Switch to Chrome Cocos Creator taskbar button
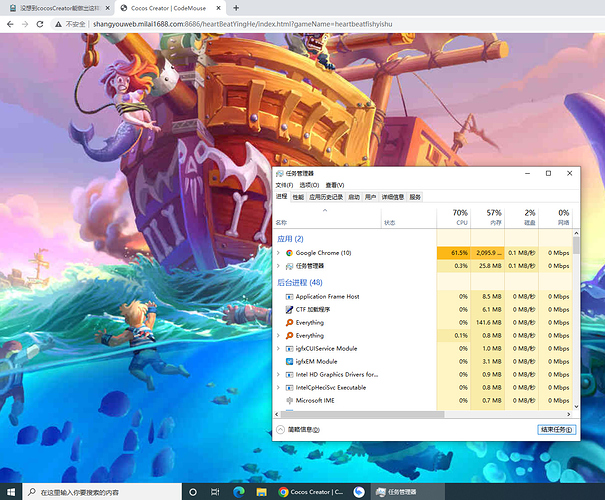The height and width of the screenshot is (500, 605). coord(311,492)
